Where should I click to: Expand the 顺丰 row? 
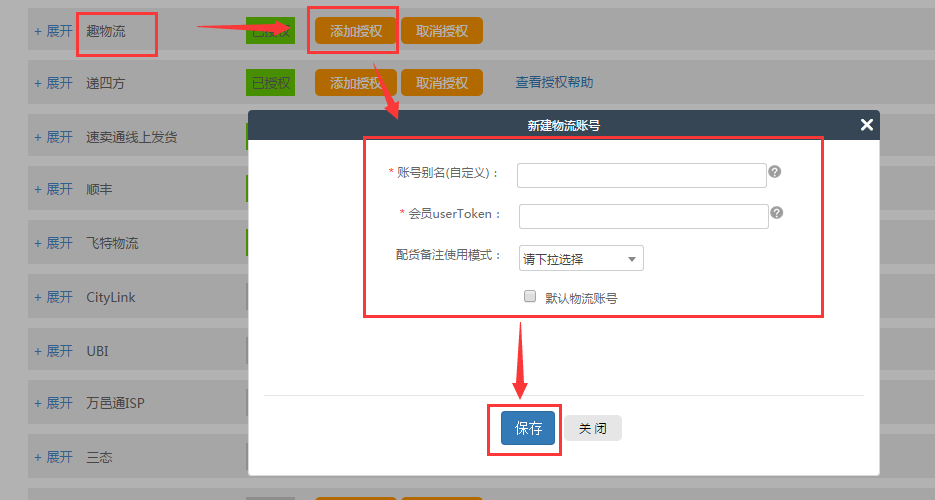coord(54,189)
